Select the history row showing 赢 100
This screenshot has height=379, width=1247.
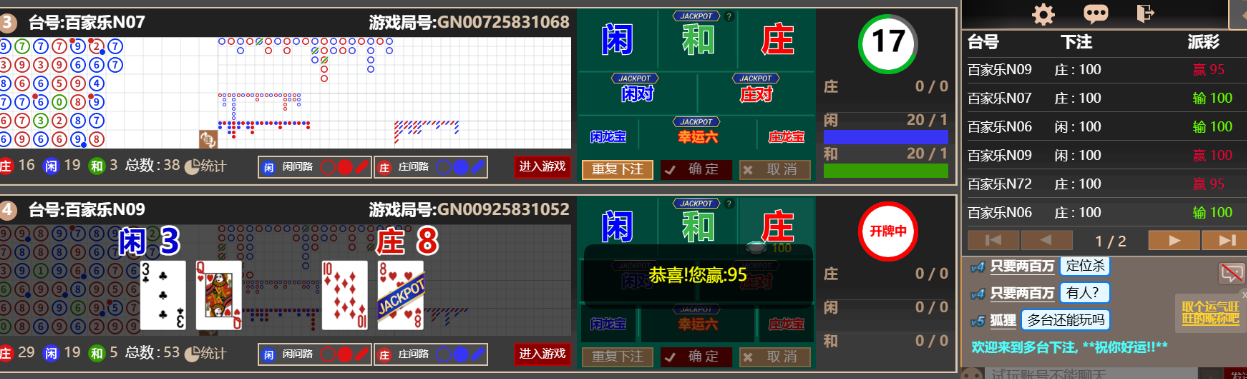(1104, 155)
